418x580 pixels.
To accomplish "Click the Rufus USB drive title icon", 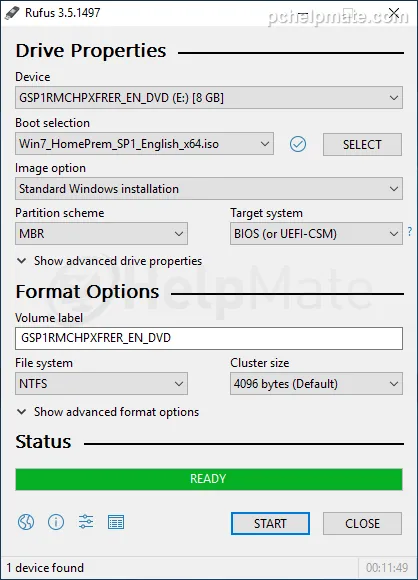I will click(12, 13).
